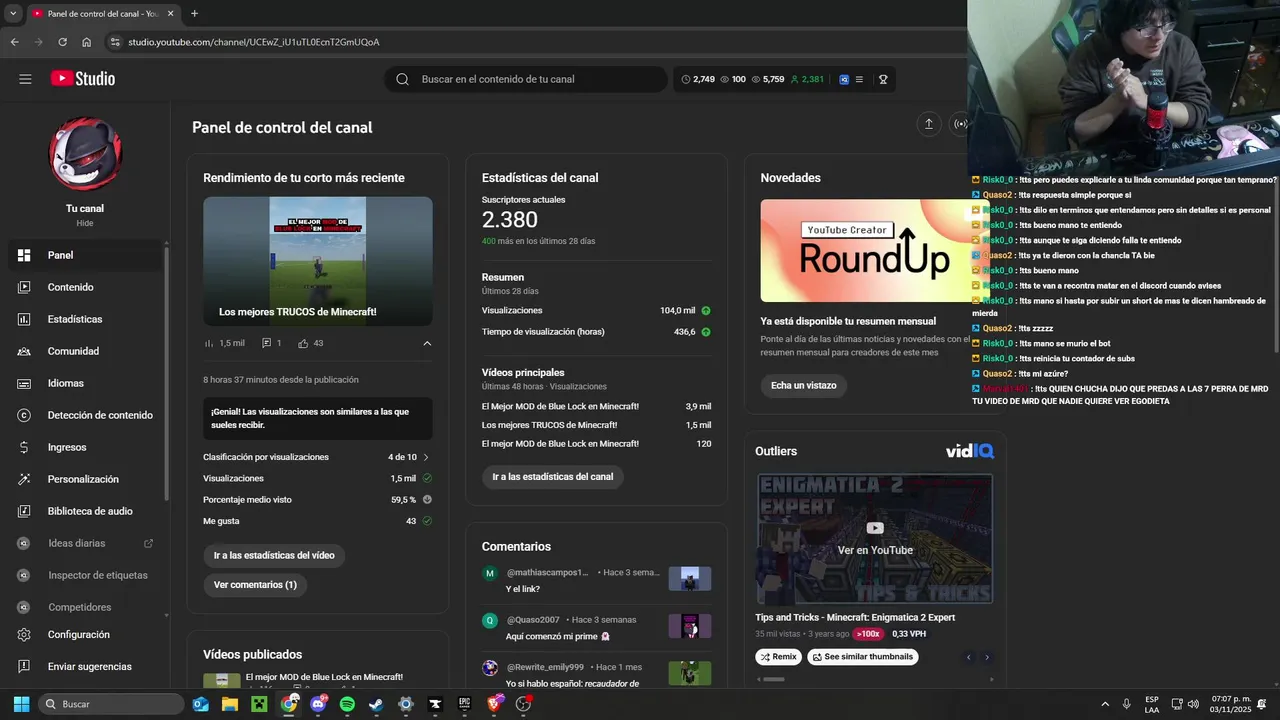Go to the Ingresos section
Image resolution: width=1280 pixels, height=720 pixels.
point(84,447)
